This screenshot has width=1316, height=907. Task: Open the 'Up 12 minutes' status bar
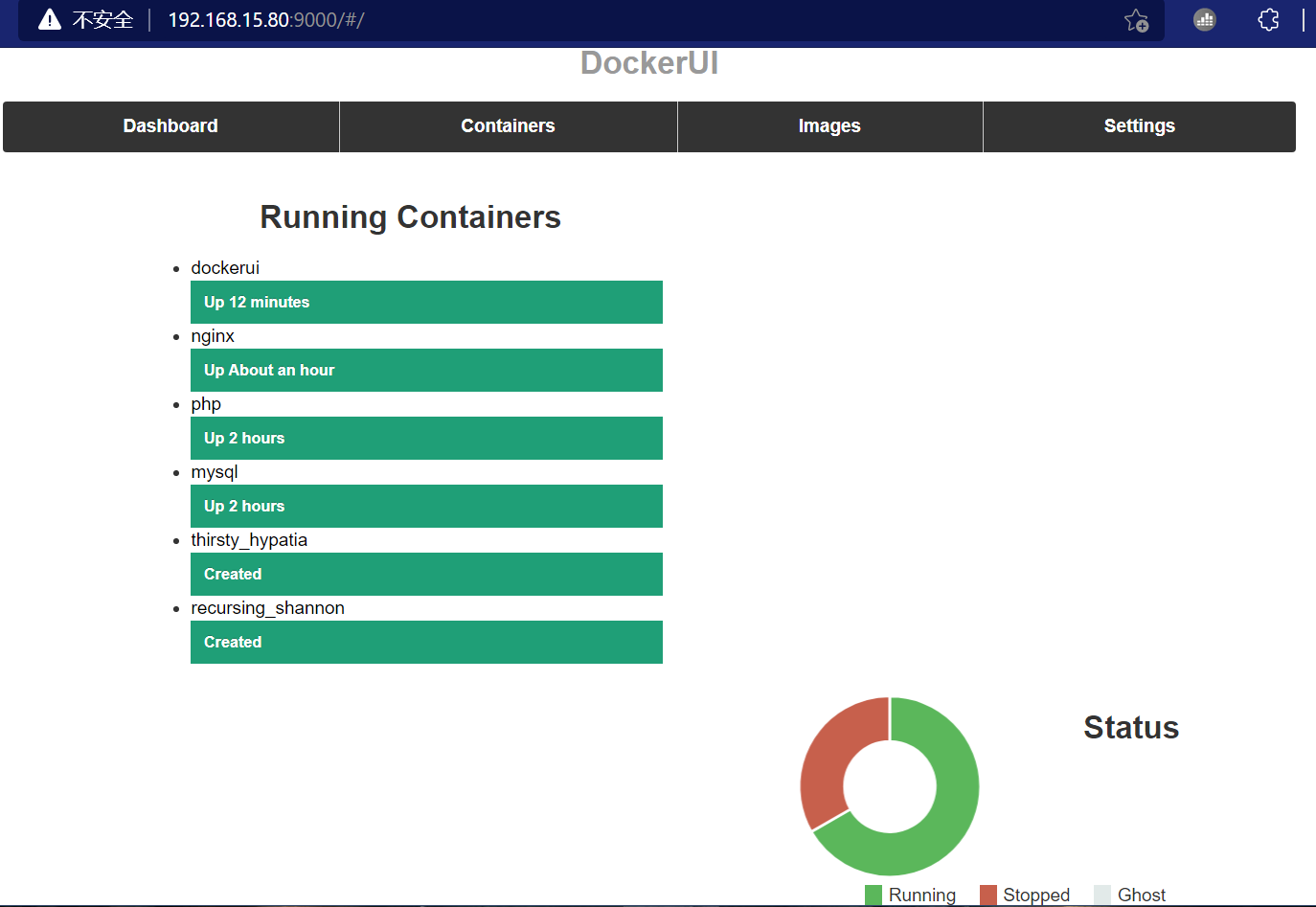point(426,303)
